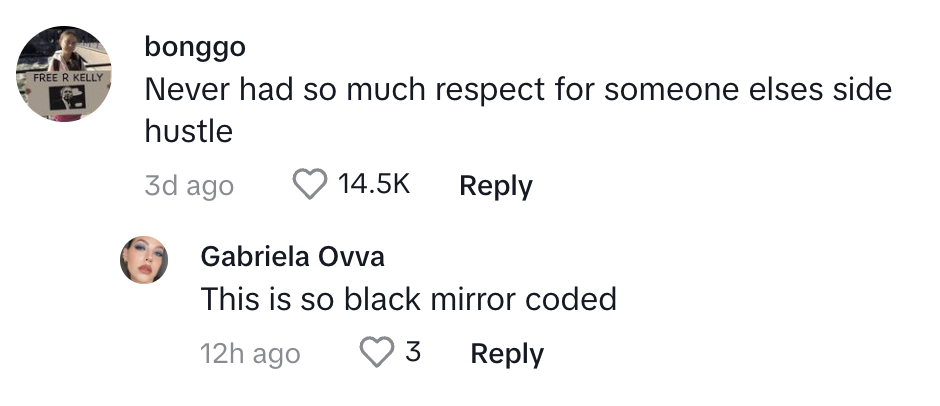Select the 'Never had so much respect' comment line
The image size is (940, 406).
pyautogui.click(x=518, y=89)
